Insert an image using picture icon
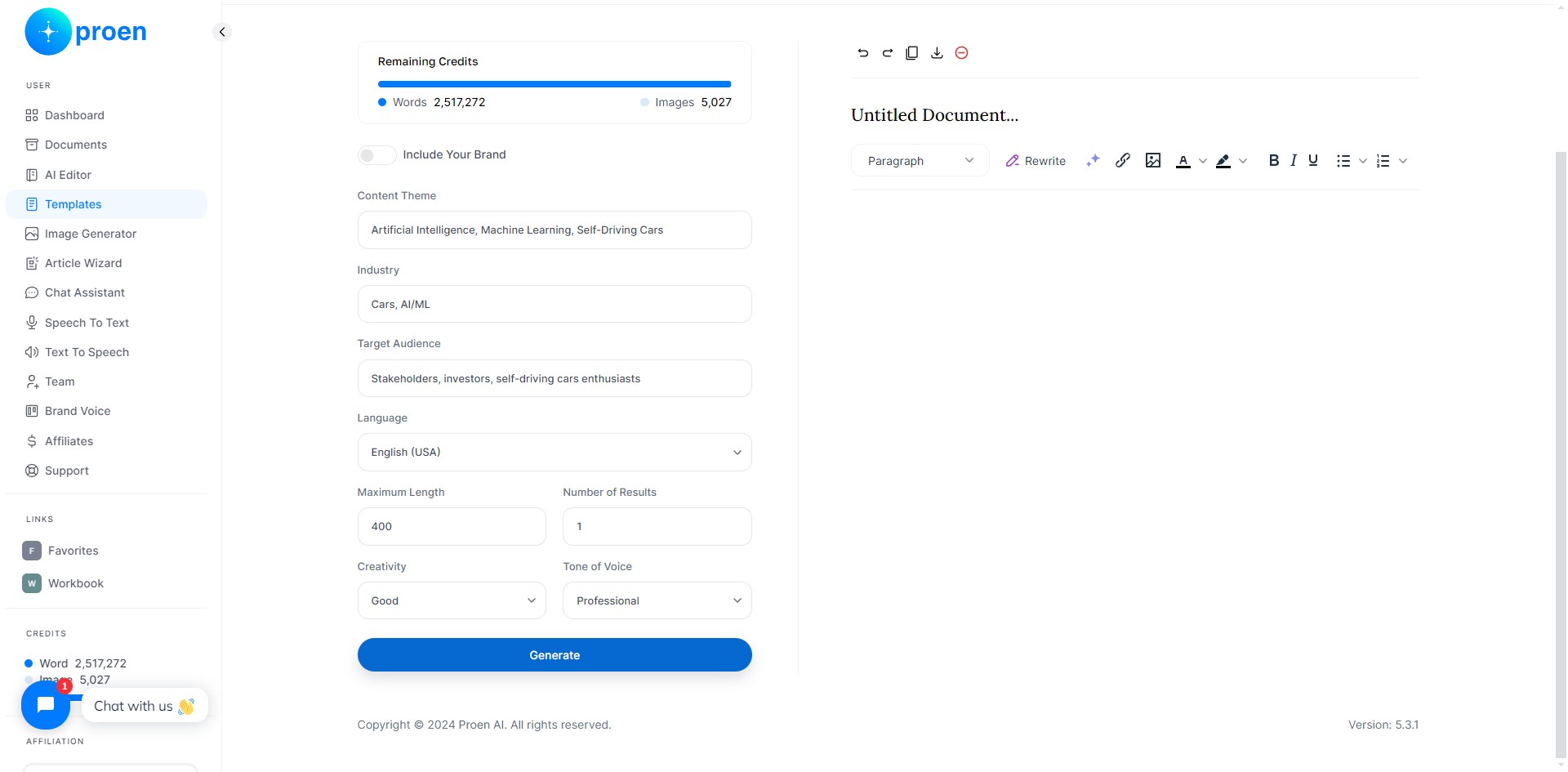This screenshot has width=1568, height=772. pos(1153,160)
